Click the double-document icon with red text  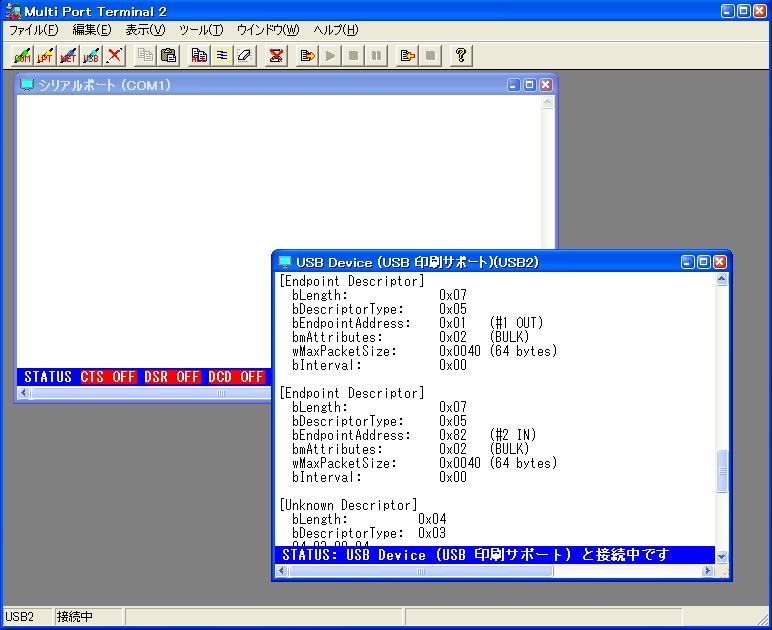click(x=199, y=55)
